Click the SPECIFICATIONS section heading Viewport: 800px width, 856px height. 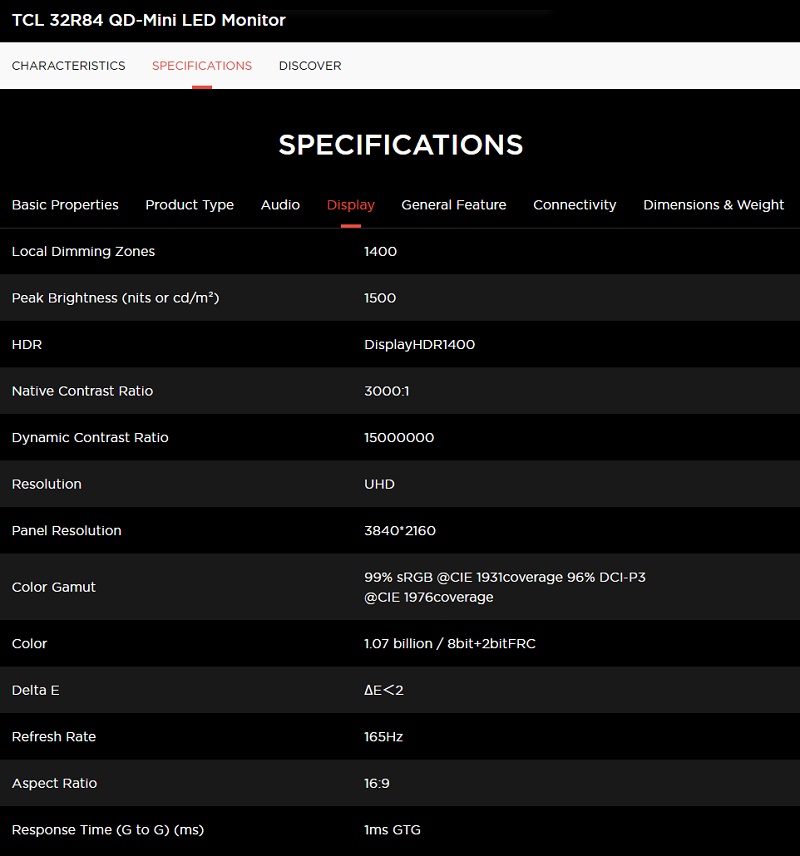(400, 145)
